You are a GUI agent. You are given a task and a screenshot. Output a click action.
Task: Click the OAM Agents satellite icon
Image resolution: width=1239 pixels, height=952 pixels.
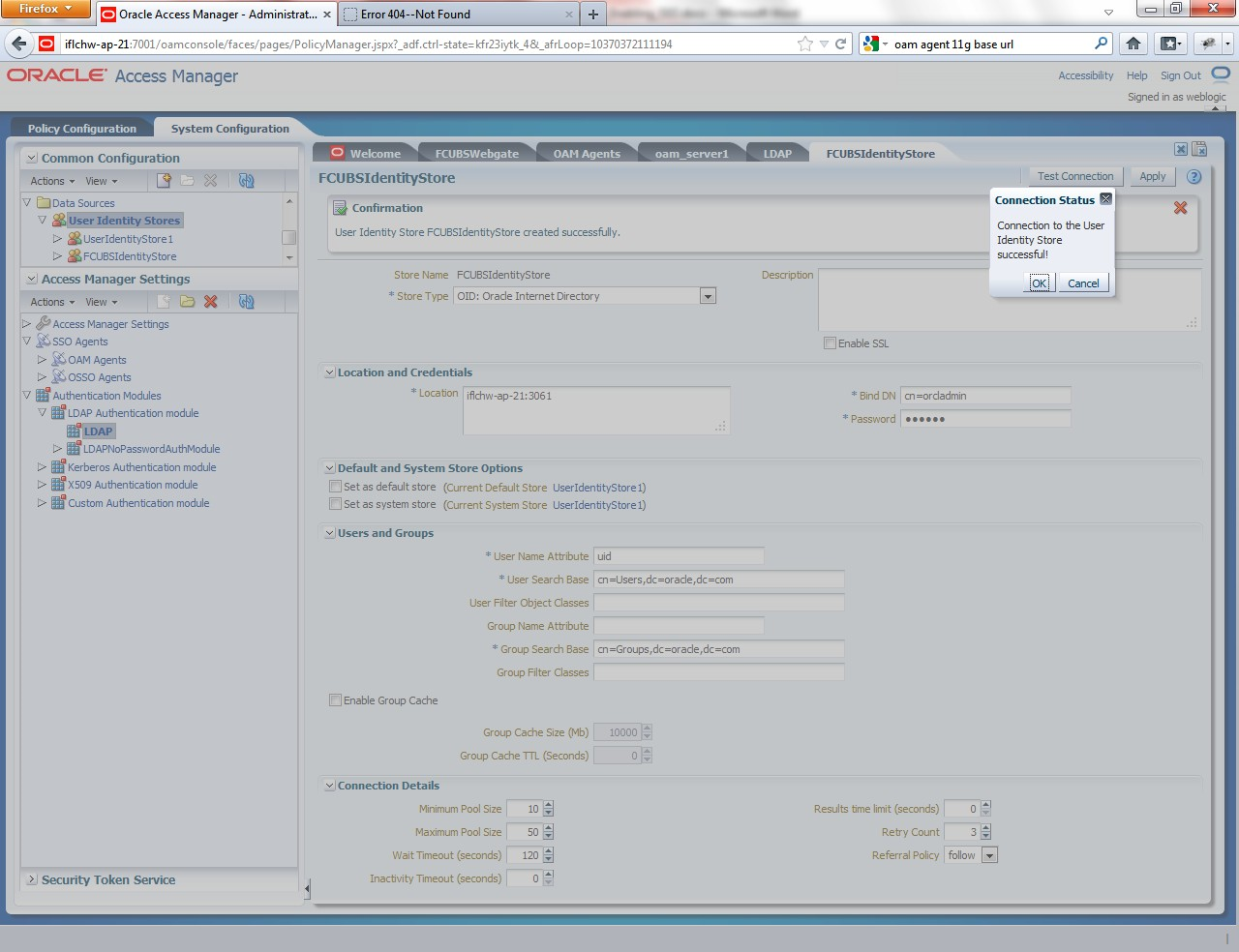(x=59, y=359)
